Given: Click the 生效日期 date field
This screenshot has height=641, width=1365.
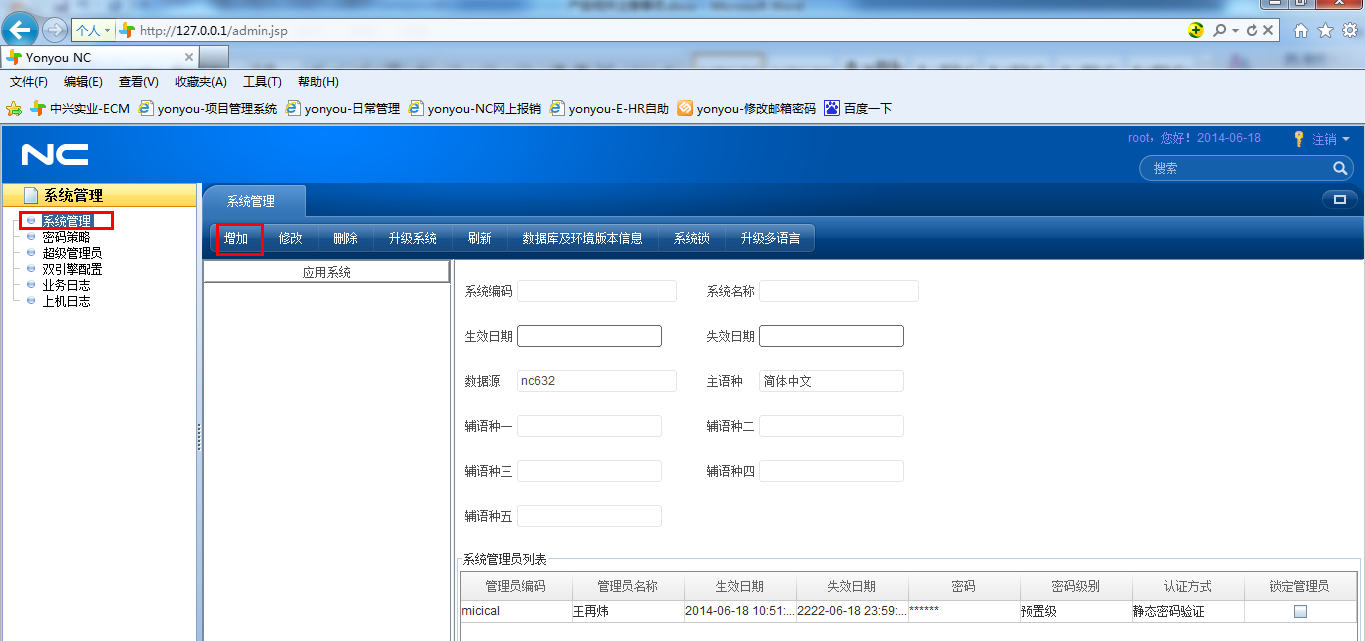Looking at the screenshot, I should 589,336.
